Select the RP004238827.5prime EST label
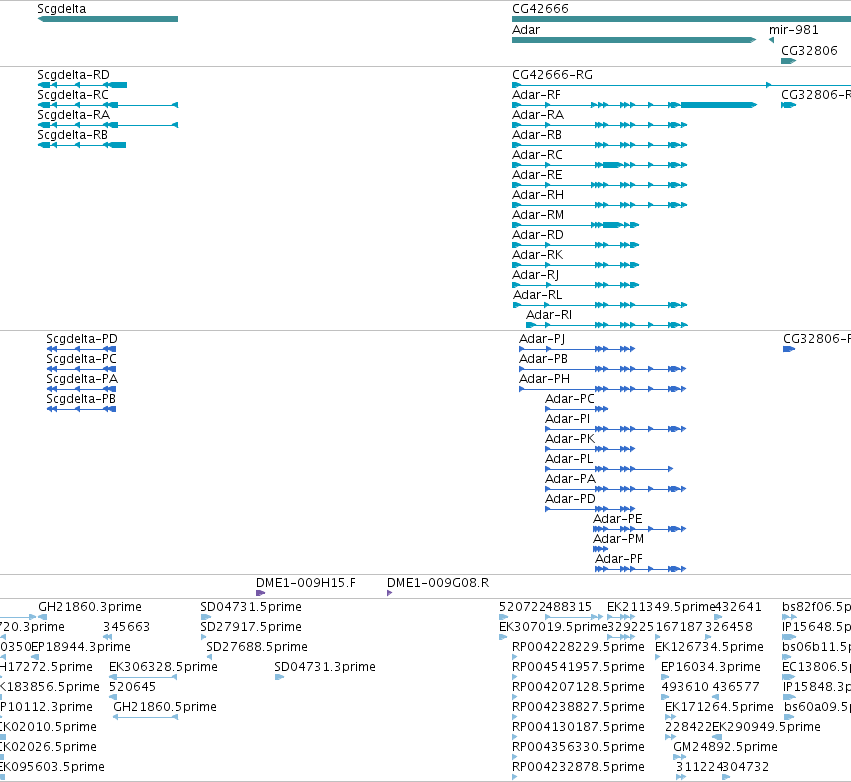The width and height of the screenshot is (851, 782). tap(578, 708)
